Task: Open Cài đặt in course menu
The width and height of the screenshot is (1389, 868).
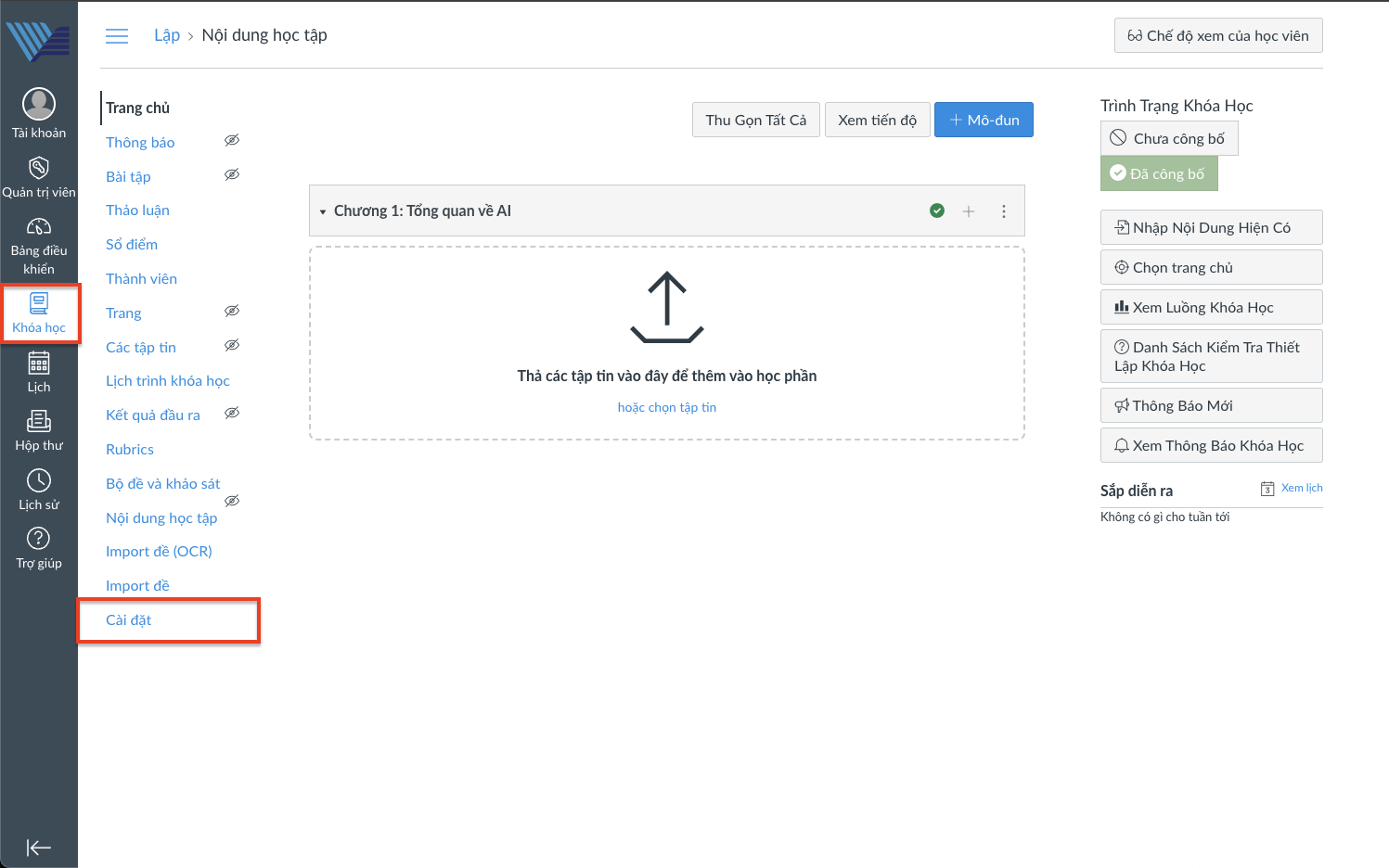Action: click(x=129, y=620)
